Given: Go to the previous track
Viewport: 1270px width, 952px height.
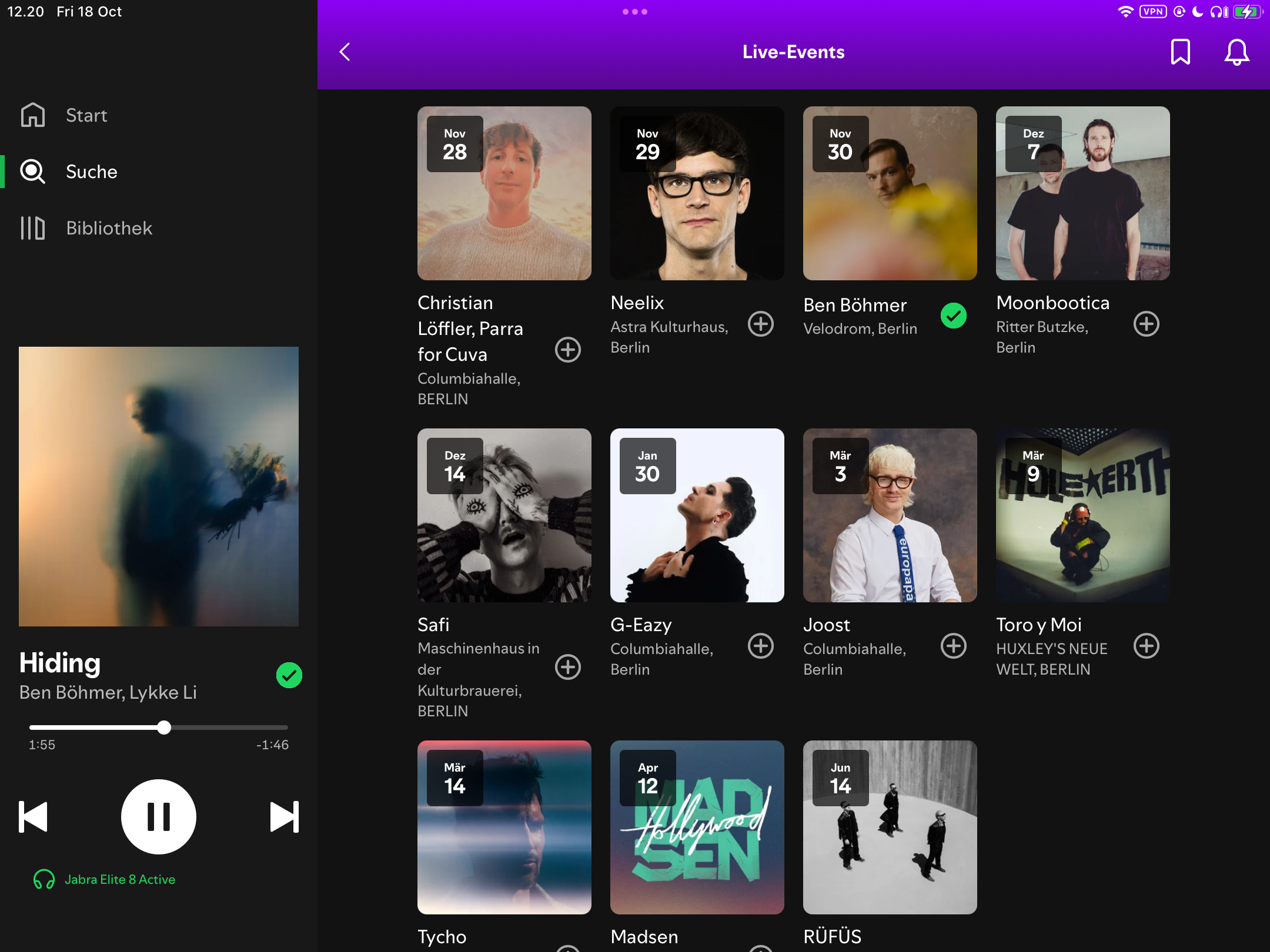Looking at the screenshot, I should [33, 817].
